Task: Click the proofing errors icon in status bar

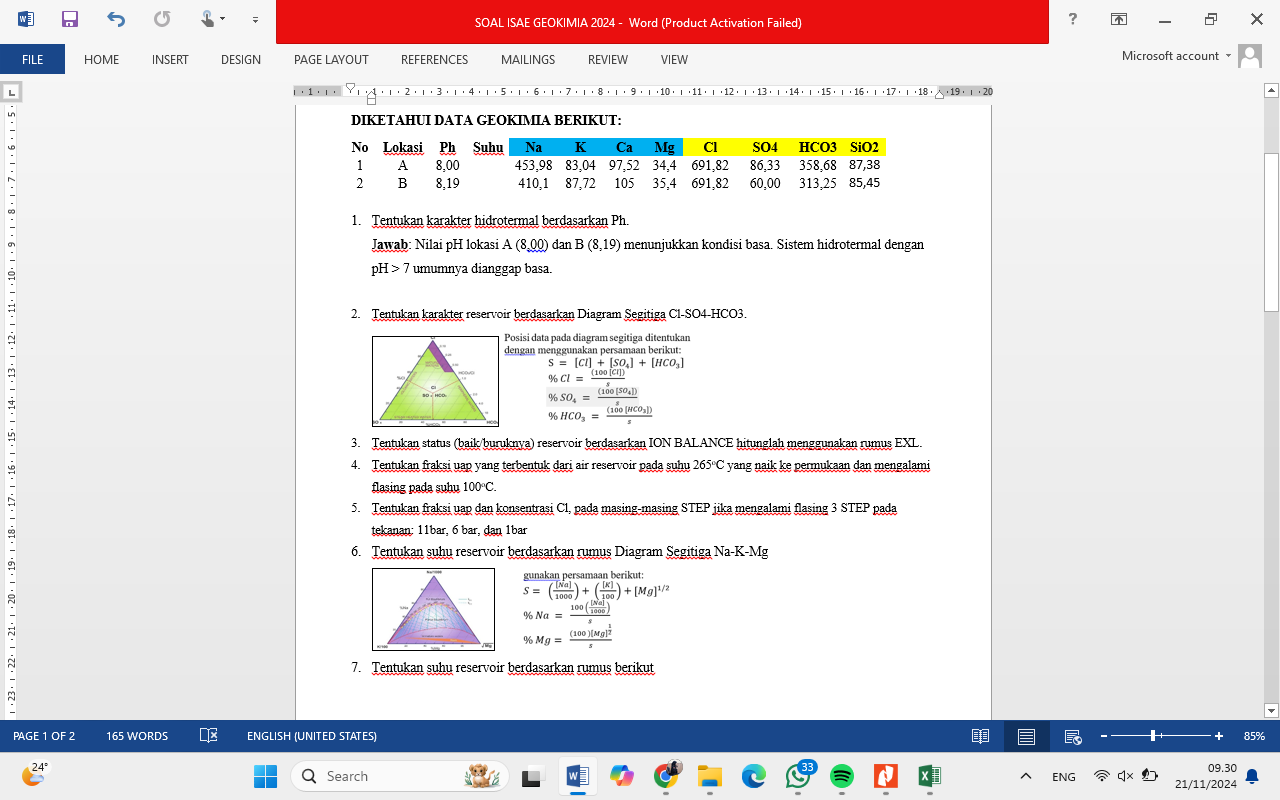Action: 208,736
